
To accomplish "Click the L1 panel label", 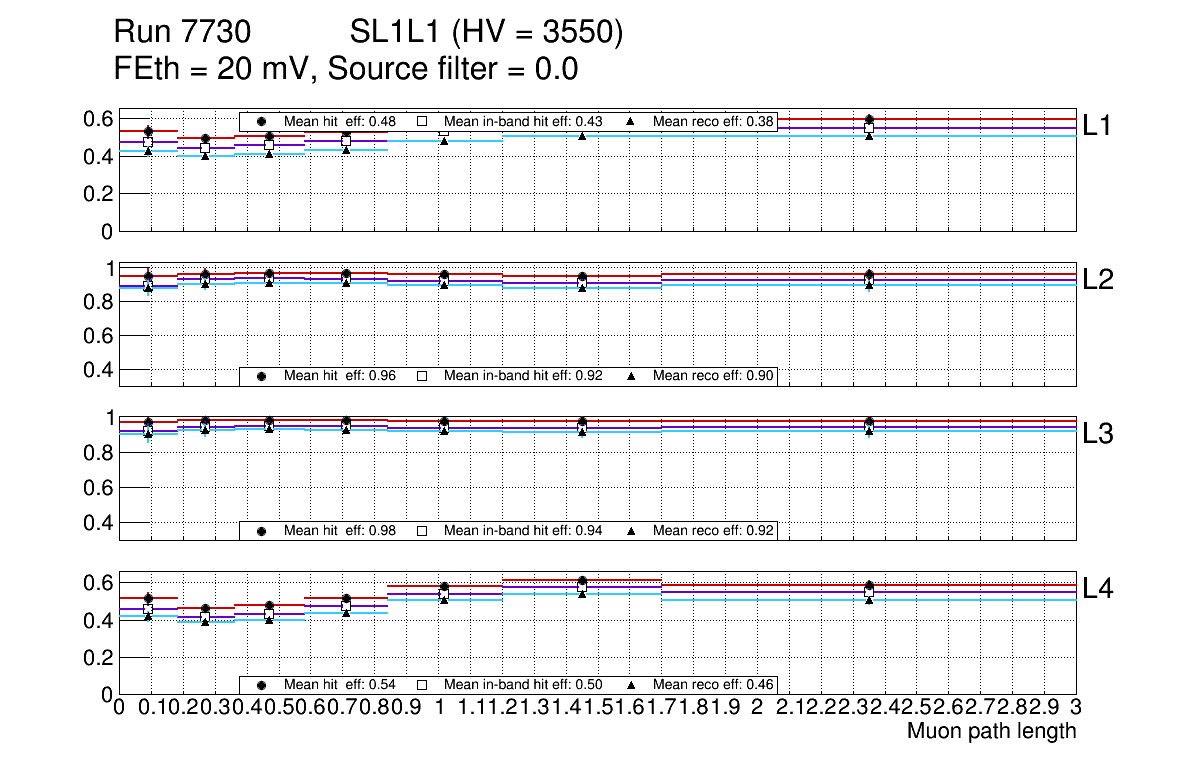I will click(x=1098, y=125).
